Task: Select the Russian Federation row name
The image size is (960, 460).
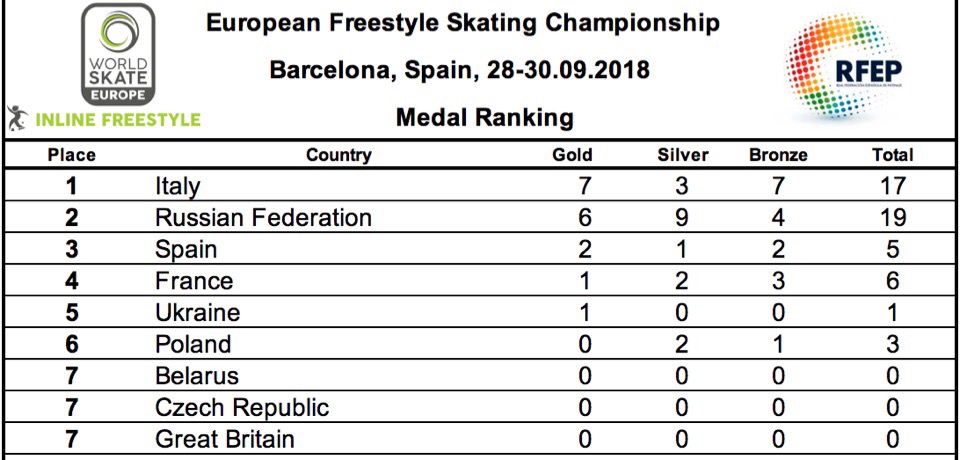Action: [264, 218]
